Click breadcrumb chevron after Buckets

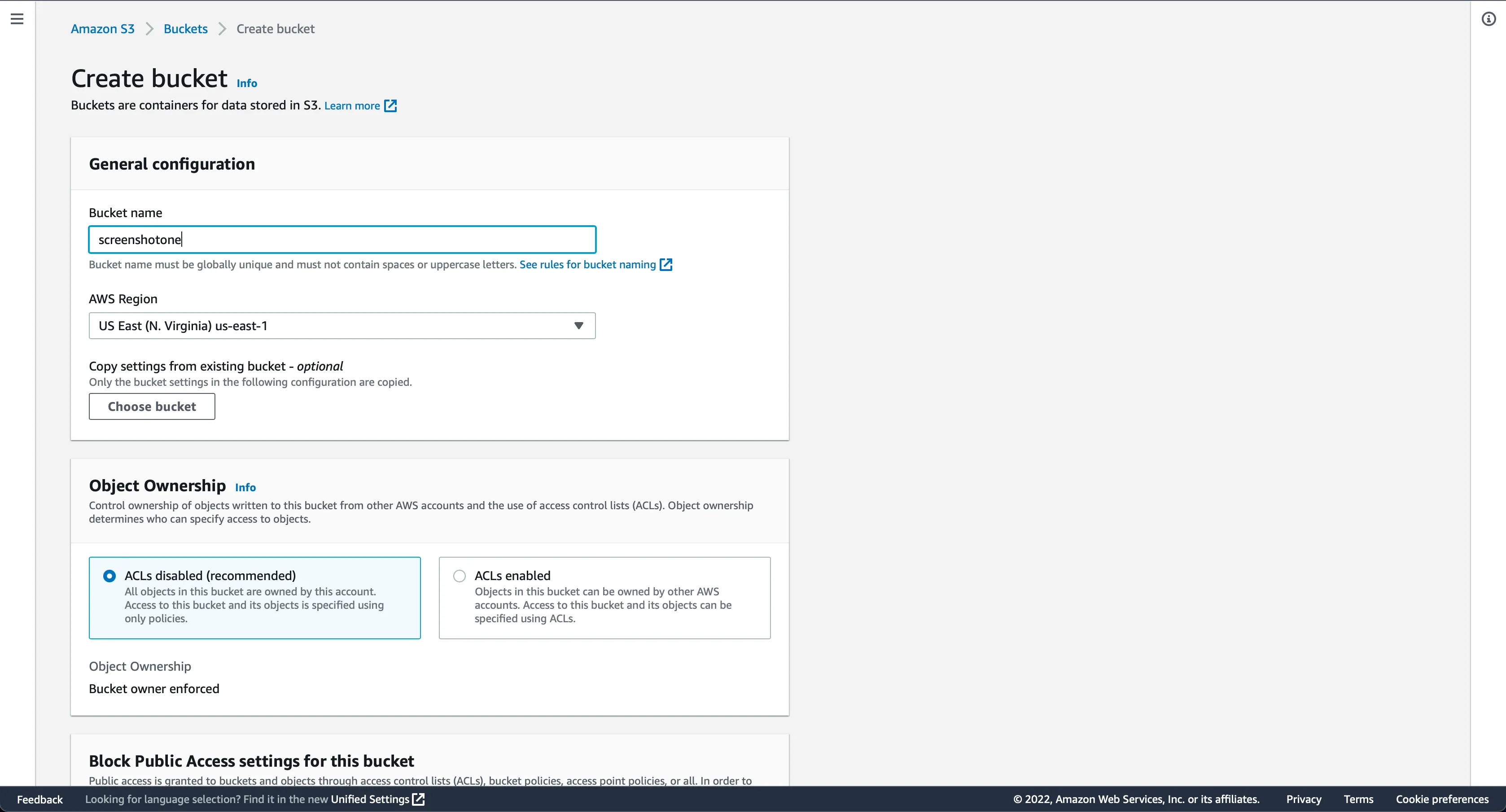tap(222, 29)
